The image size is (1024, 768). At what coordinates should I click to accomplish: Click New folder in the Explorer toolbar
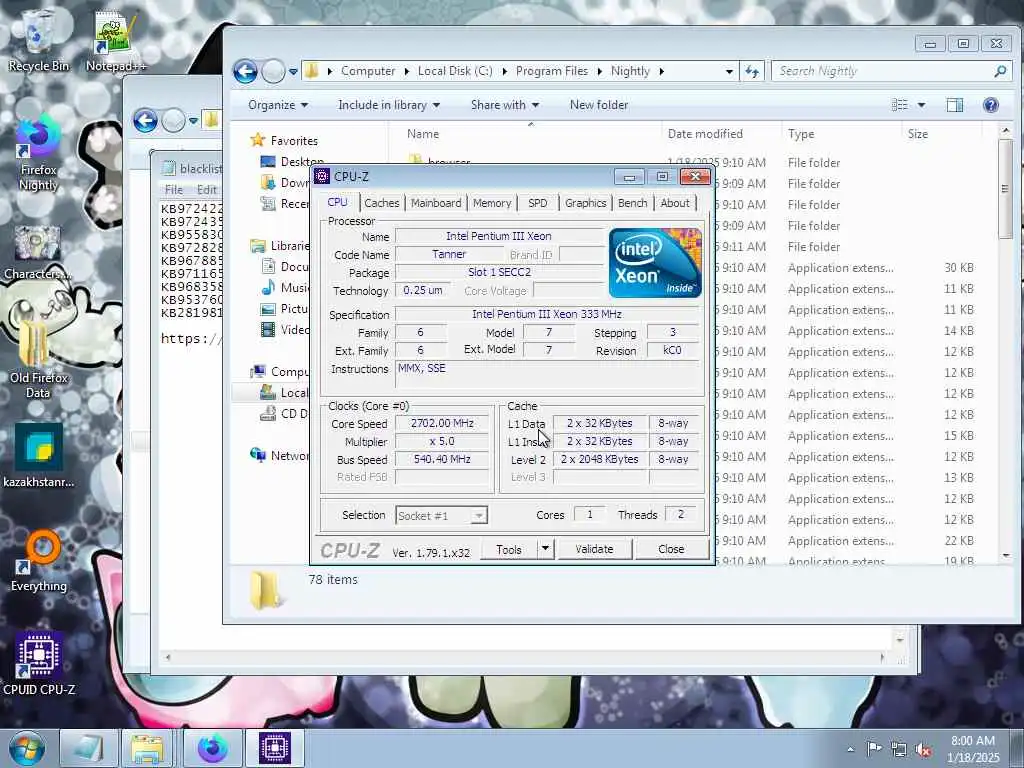click(599, 104)
